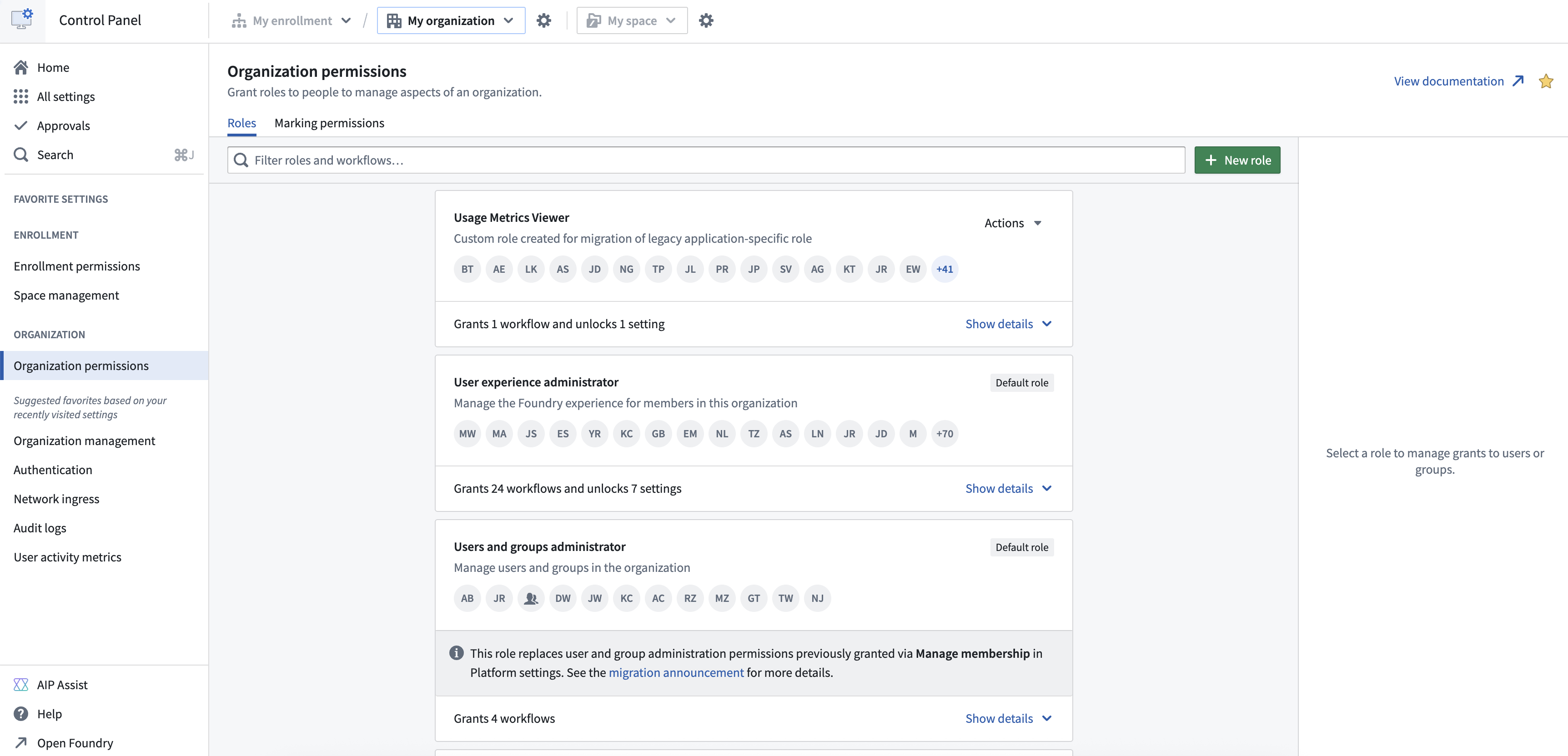Image resolution: width=1568 pixels, height=756 pixels.
Task: Open the My space dropdown
Action: (x=632, y=21)
